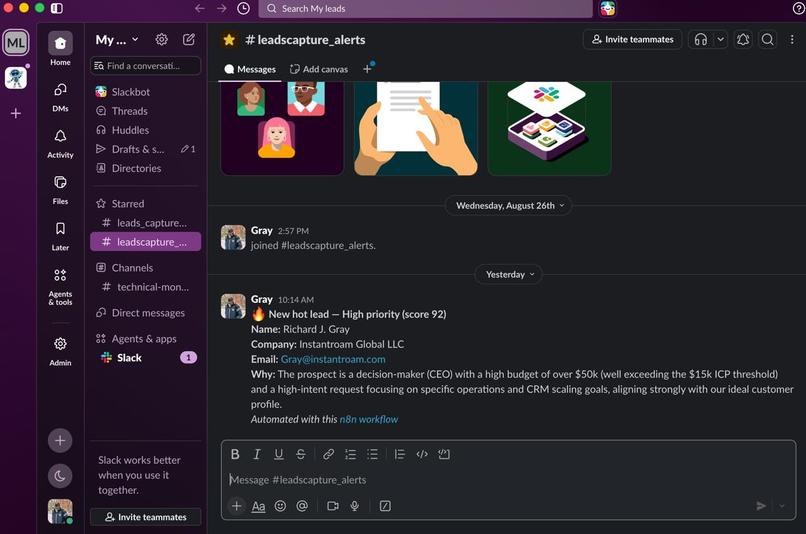Open the My... workspace name dropdown
The image size is (806, 534).
[x=117, y=40]
